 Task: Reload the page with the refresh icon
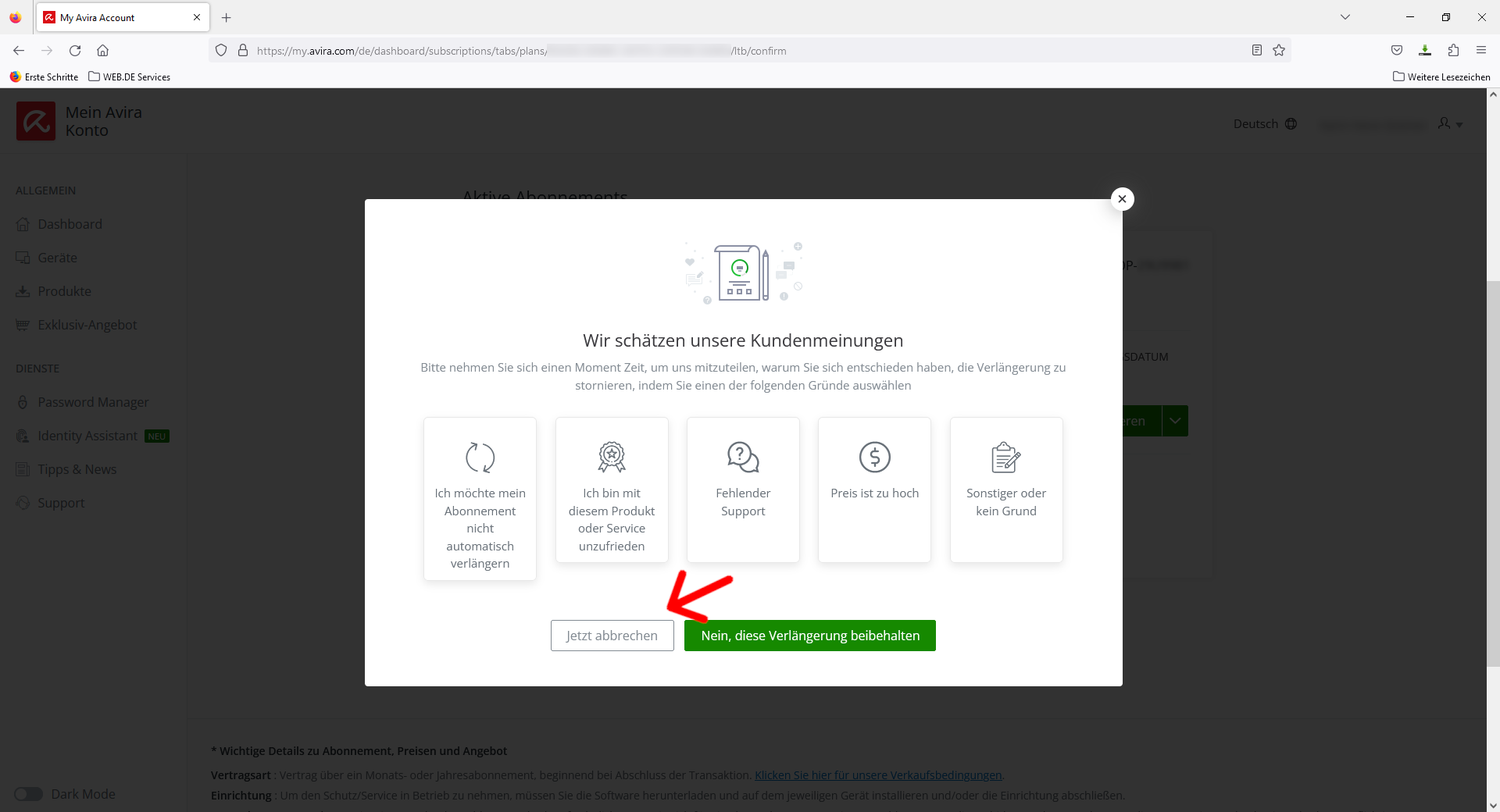click(75, 51)
